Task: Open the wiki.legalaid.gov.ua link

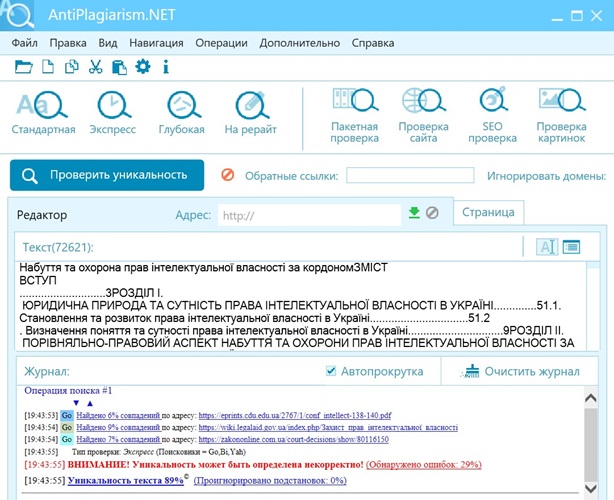Action: point(328,428)
